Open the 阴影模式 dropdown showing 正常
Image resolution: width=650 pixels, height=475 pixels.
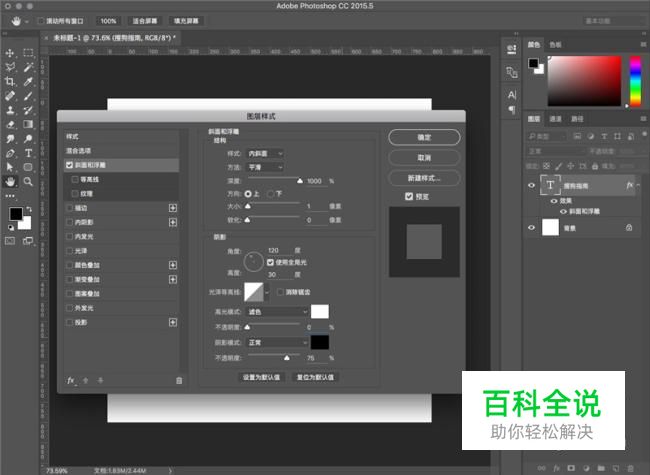pyautogui.click(x=277, y=343)
